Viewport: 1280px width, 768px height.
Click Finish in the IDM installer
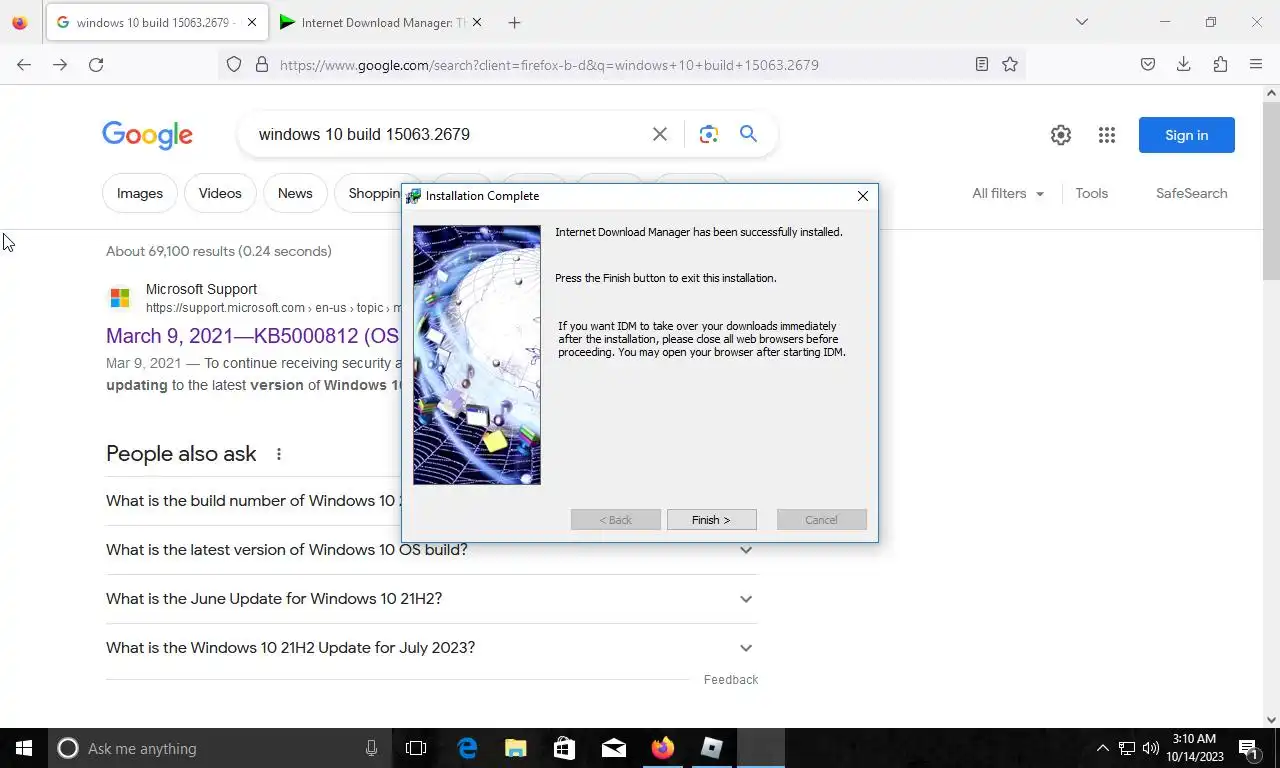(x=711, y=520)
